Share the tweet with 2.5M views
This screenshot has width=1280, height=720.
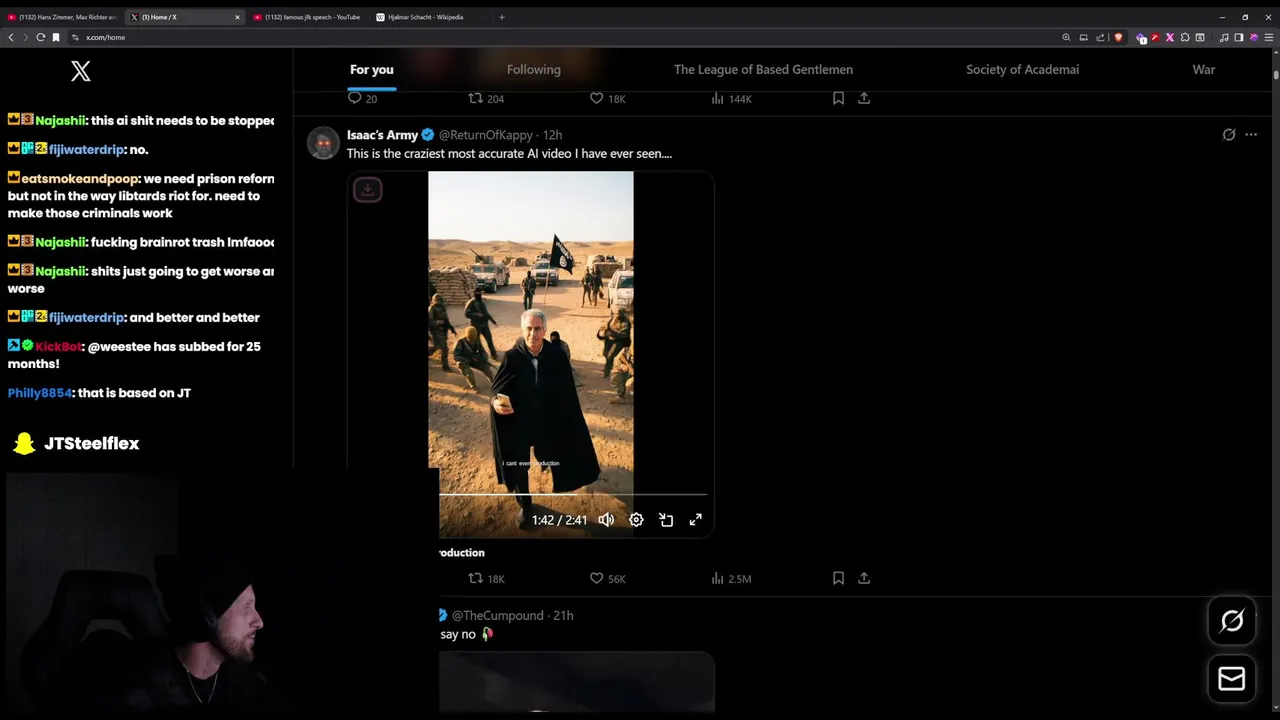tap(864, 578)
